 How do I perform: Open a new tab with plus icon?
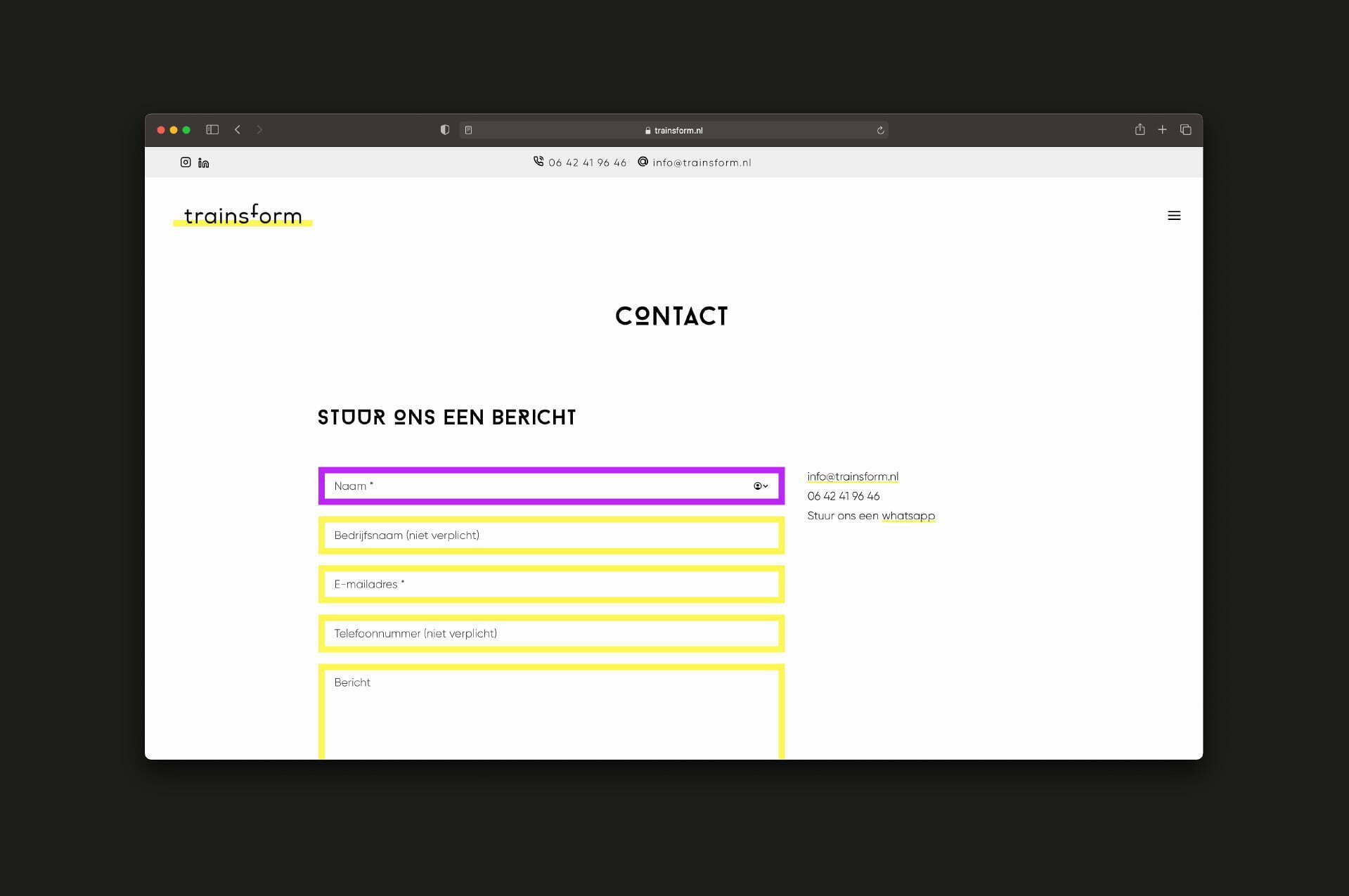(1163, 130)
